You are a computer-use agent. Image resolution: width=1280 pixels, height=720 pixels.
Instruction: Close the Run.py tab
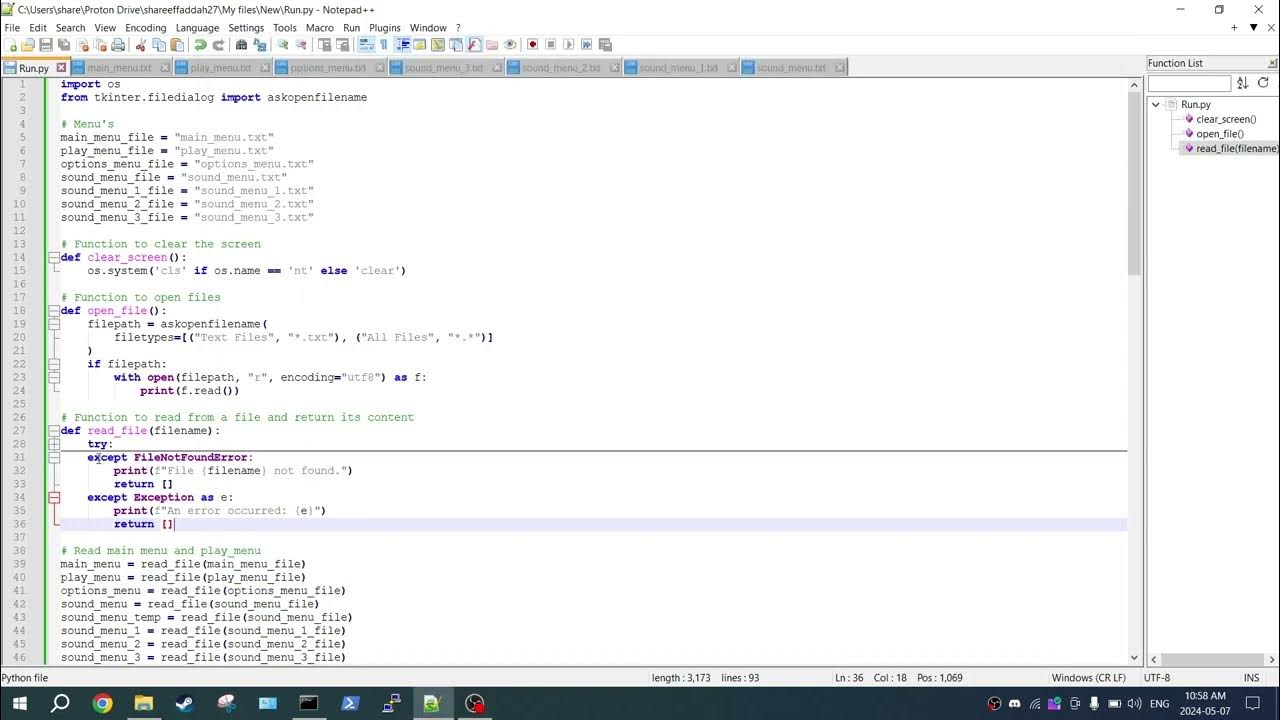point(61,68)
